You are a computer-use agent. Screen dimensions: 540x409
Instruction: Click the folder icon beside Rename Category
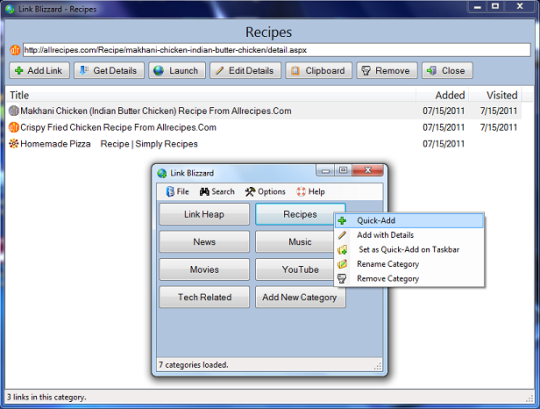click(342, 264)
